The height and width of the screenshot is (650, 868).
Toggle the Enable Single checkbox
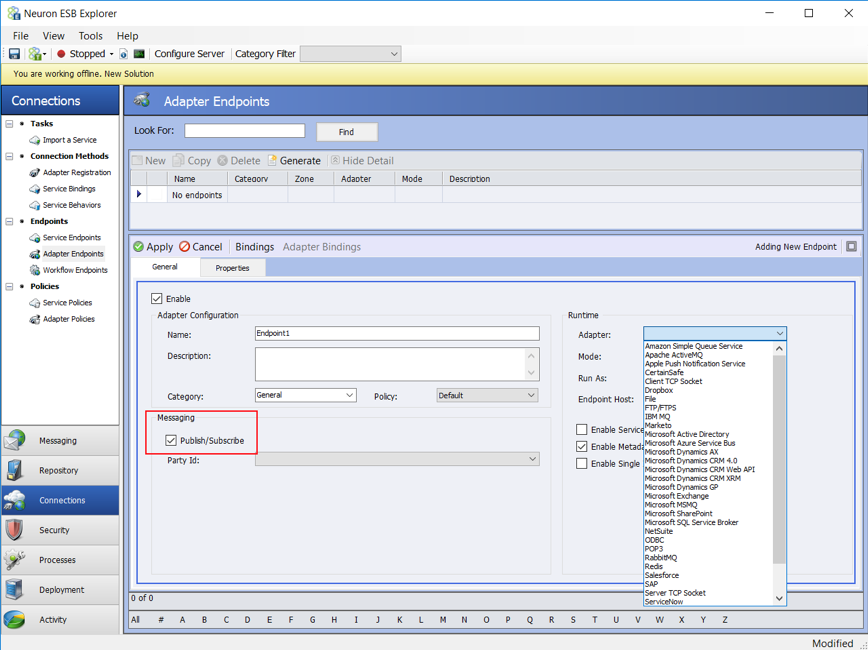click(581, 464)
